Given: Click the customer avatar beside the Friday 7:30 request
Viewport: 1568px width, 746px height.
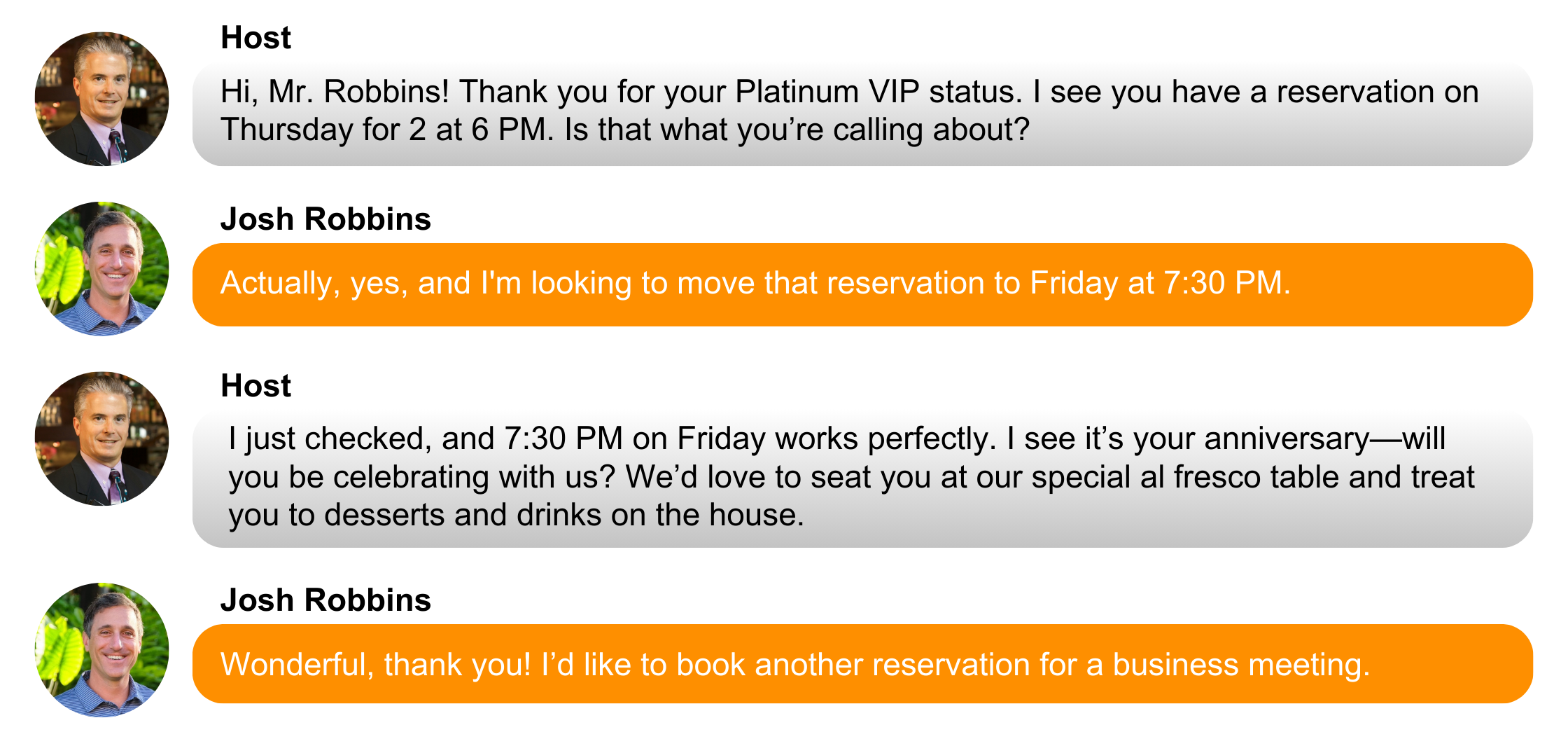Looking at the screenshot, I should [x=101, y=269].
